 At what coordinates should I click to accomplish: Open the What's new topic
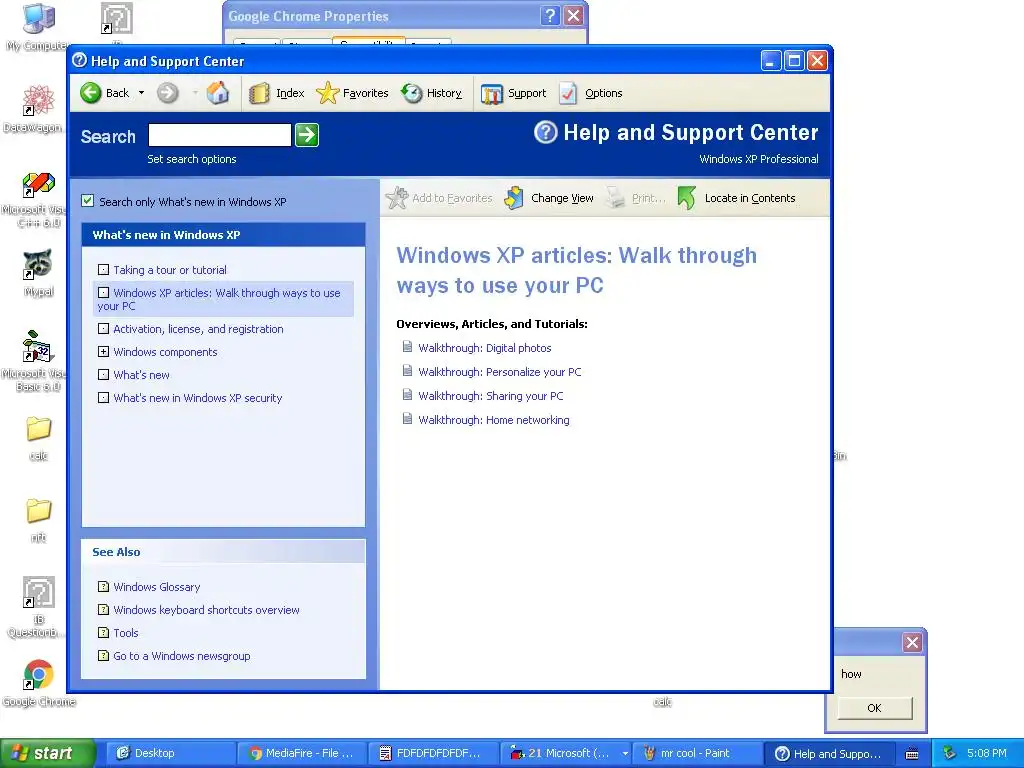pyautogui.click(x=141, y=375)
